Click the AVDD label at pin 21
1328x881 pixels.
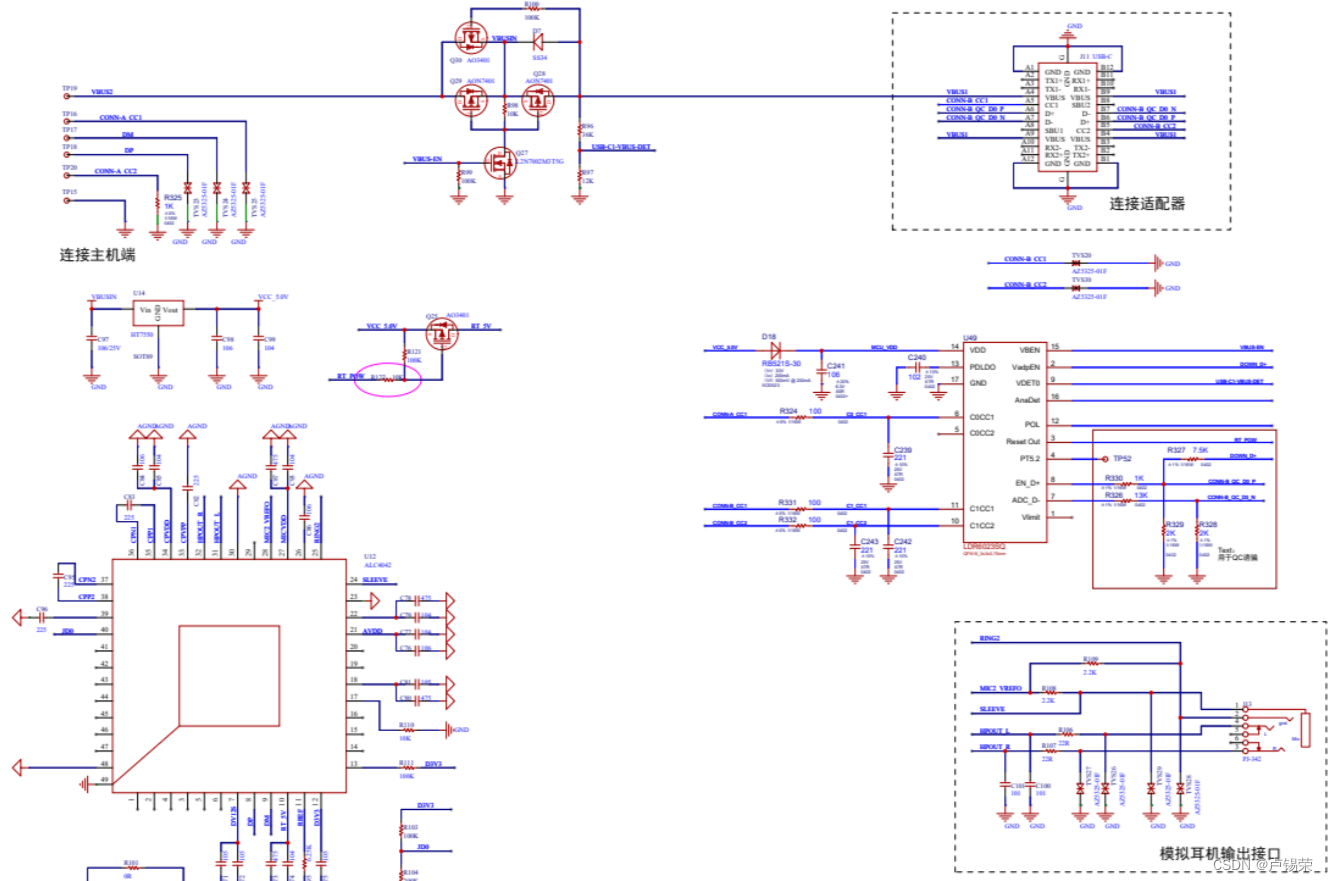(x=372, y=630)
